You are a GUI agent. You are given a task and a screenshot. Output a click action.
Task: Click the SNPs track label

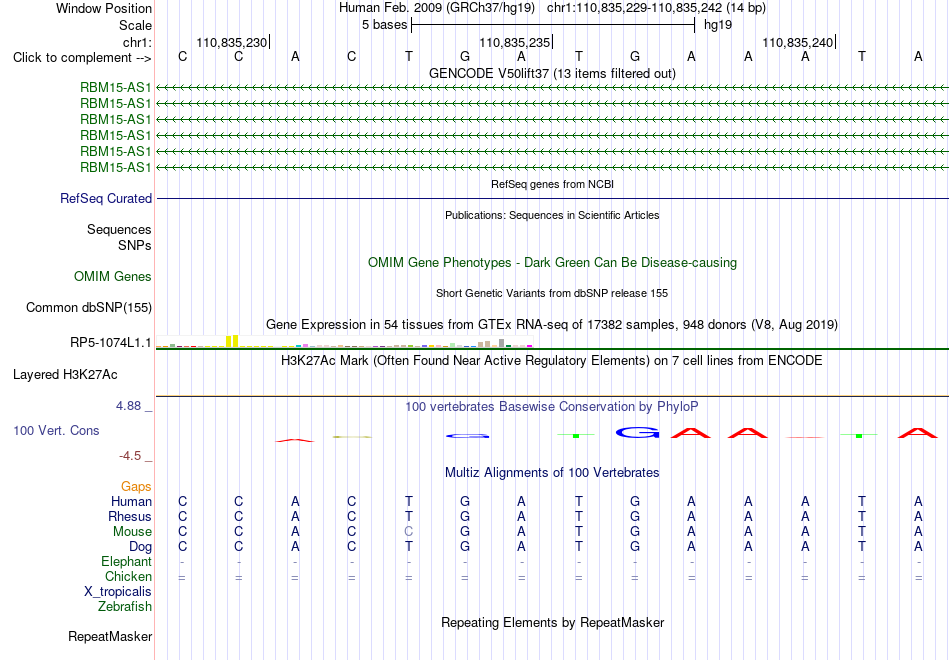tap(135, 245)
